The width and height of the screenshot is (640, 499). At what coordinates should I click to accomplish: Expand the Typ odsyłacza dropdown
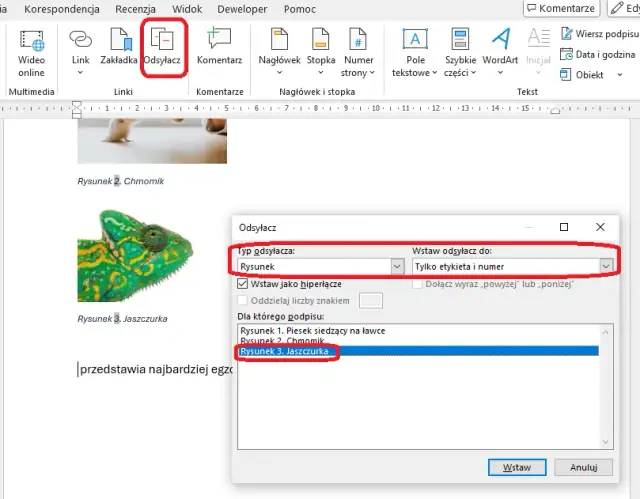[397, 266]
